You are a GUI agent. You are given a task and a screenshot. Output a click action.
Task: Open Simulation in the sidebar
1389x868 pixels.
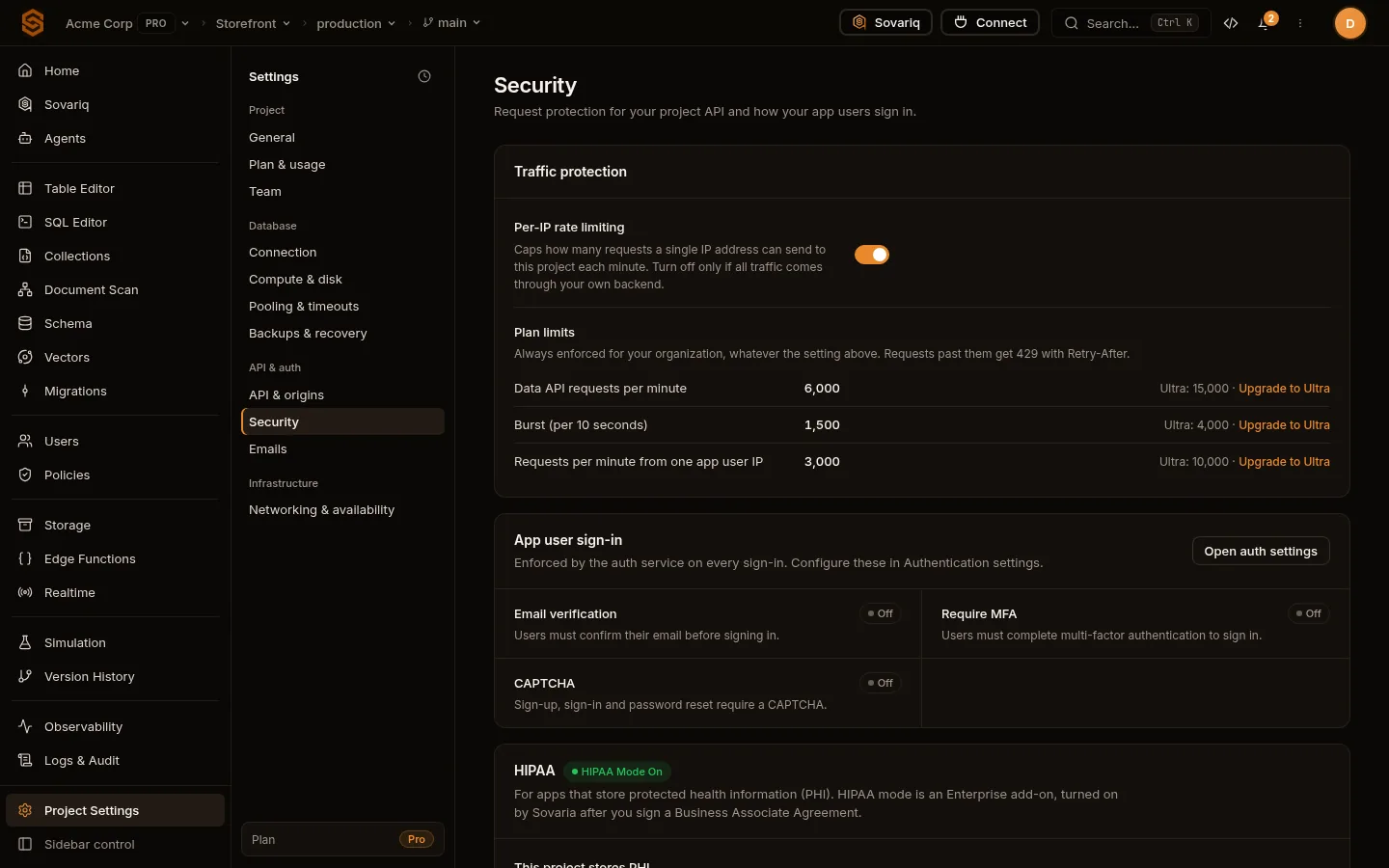coord(115,642)
